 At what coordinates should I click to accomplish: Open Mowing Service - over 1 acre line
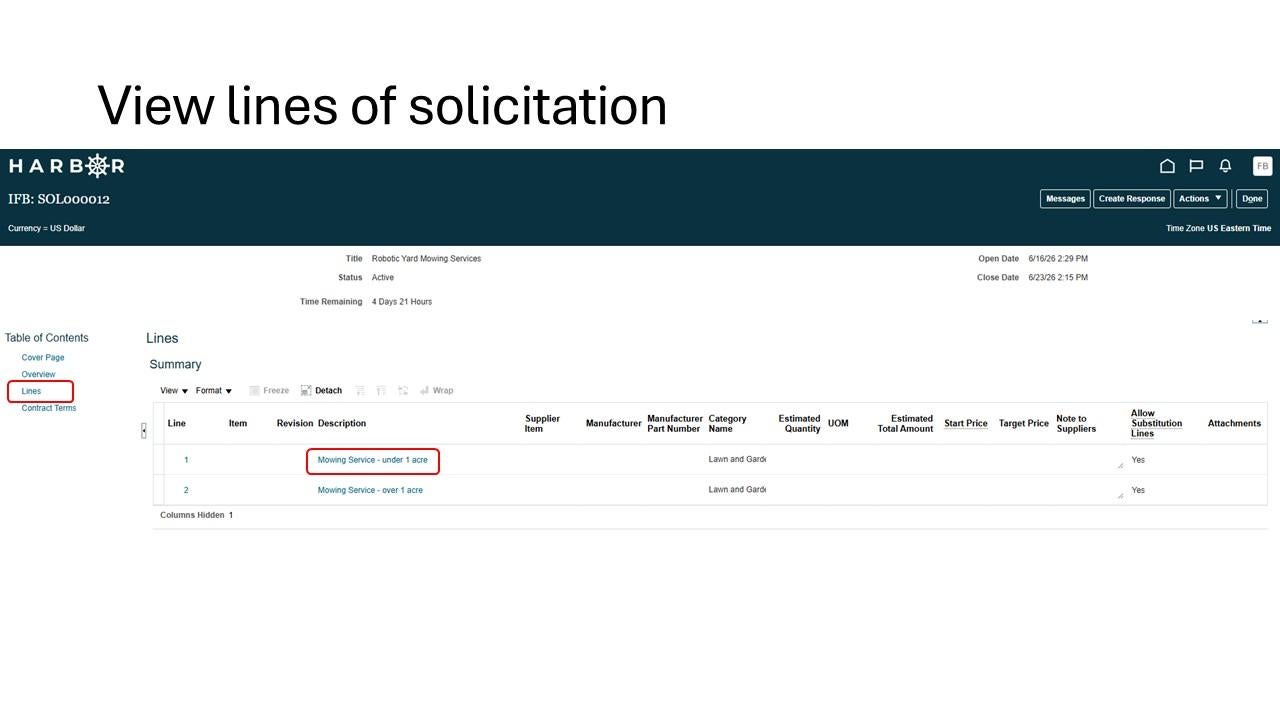(x=370, y=490)
